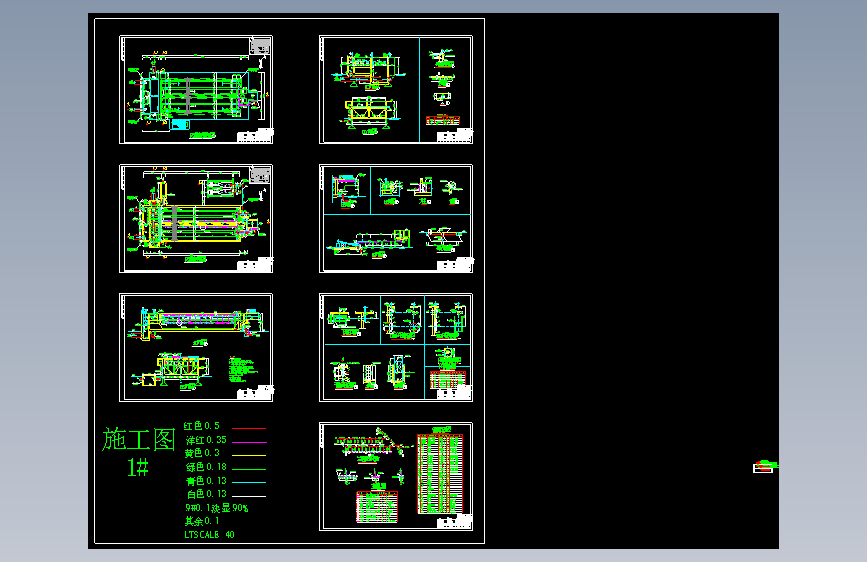Pick the green sample line in legend
Screen dimensions: 867x562
click(x=249, y=469)
